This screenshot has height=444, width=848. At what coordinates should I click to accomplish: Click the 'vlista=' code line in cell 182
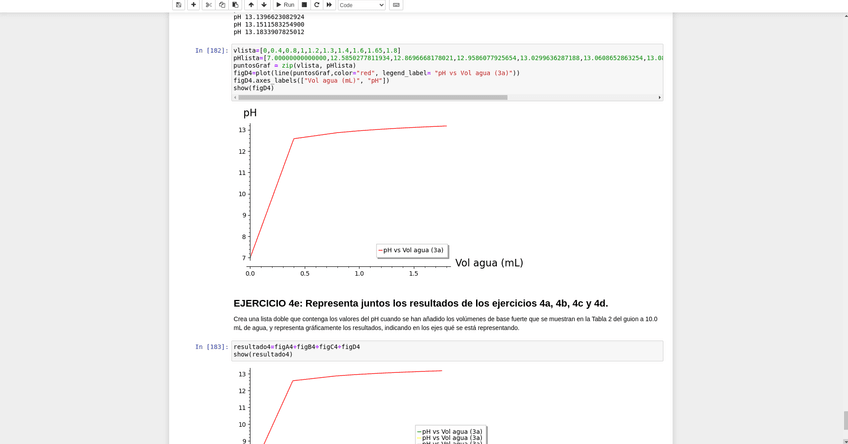pyautogui.click(x=317, y=50)
